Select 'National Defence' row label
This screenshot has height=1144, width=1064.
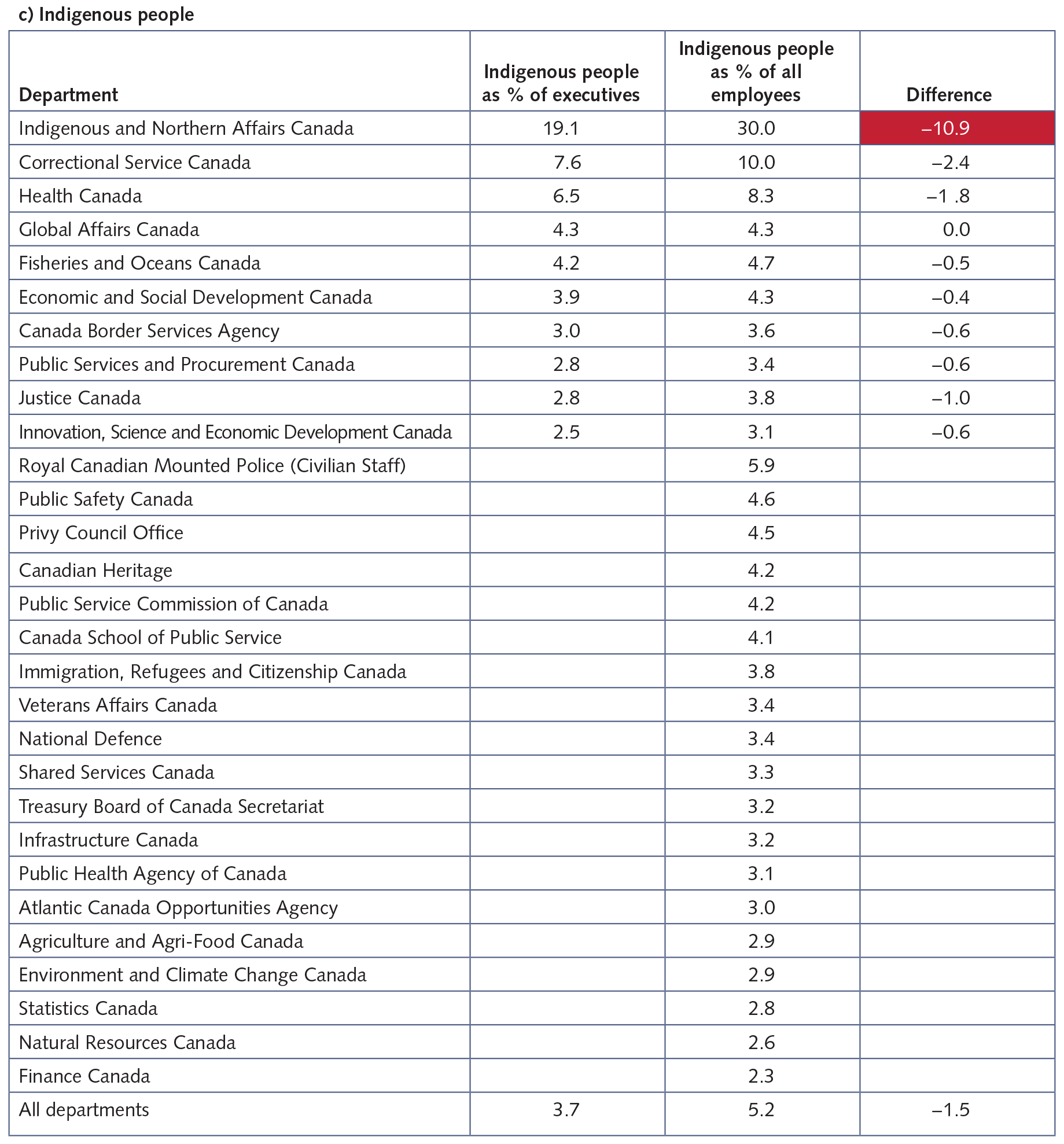(90, 738)
